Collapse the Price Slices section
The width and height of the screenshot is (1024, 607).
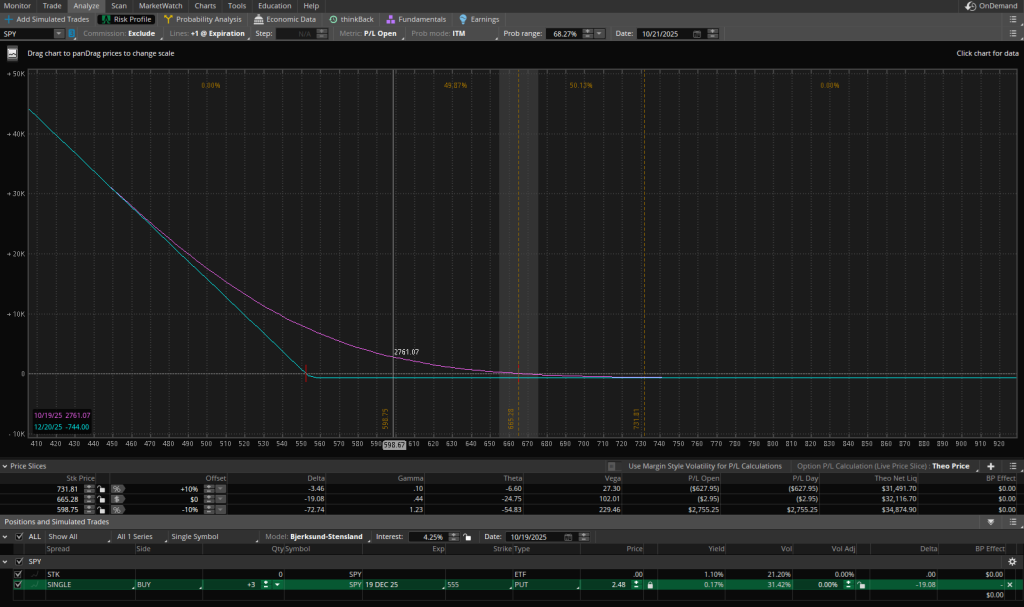(x=6, y=466)
